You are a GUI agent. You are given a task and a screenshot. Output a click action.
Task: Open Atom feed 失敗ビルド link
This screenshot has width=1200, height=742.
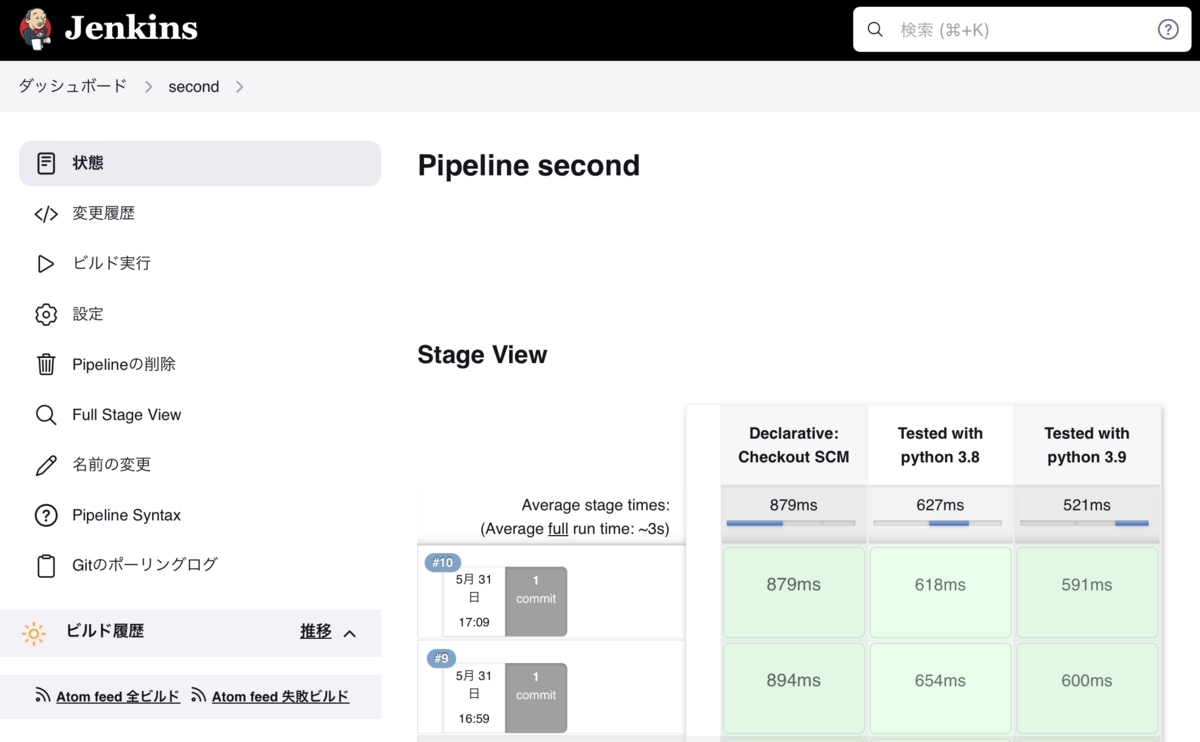coord(281,696)
